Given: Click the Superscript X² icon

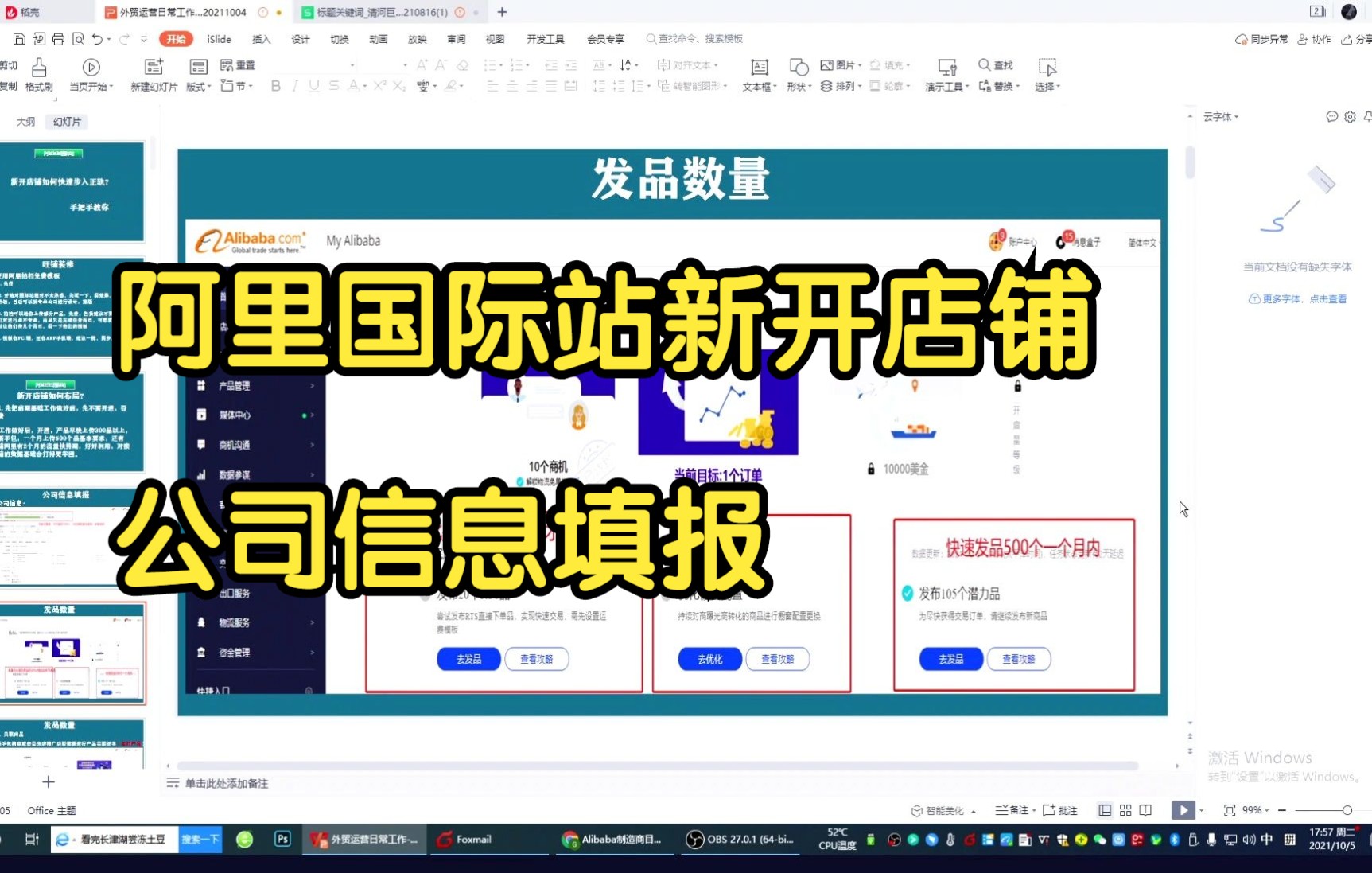Looking at the screenshot, I should [x=379, y=86].
